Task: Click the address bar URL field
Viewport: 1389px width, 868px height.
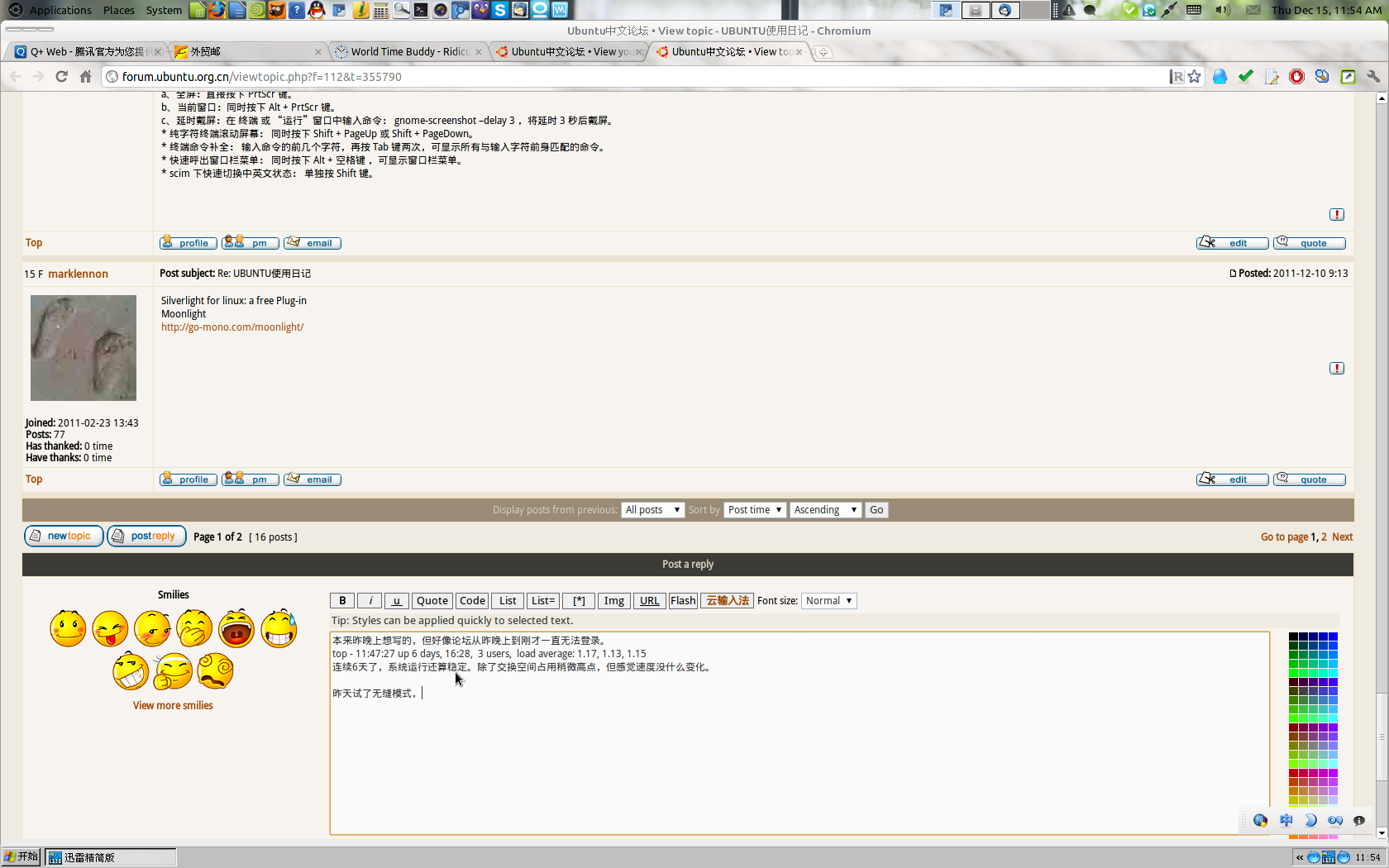Action: tap(637, 76)
